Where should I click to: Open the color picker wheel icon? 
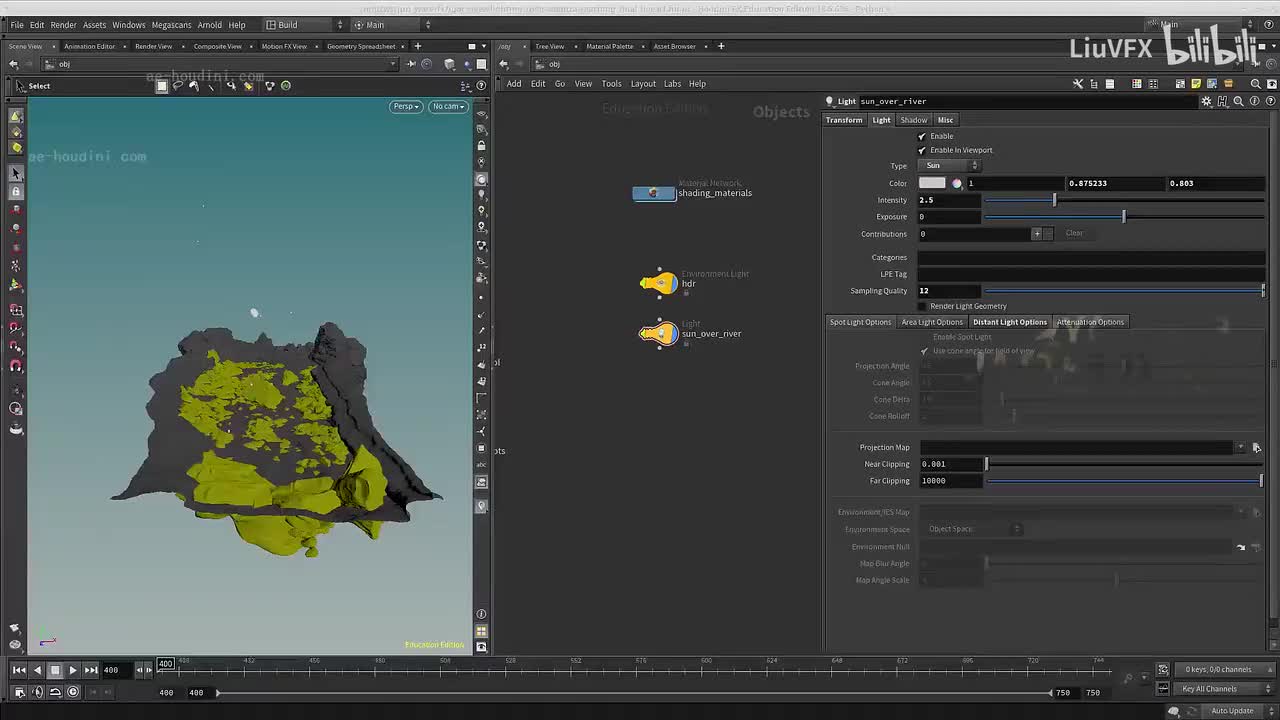pos(957,183)
